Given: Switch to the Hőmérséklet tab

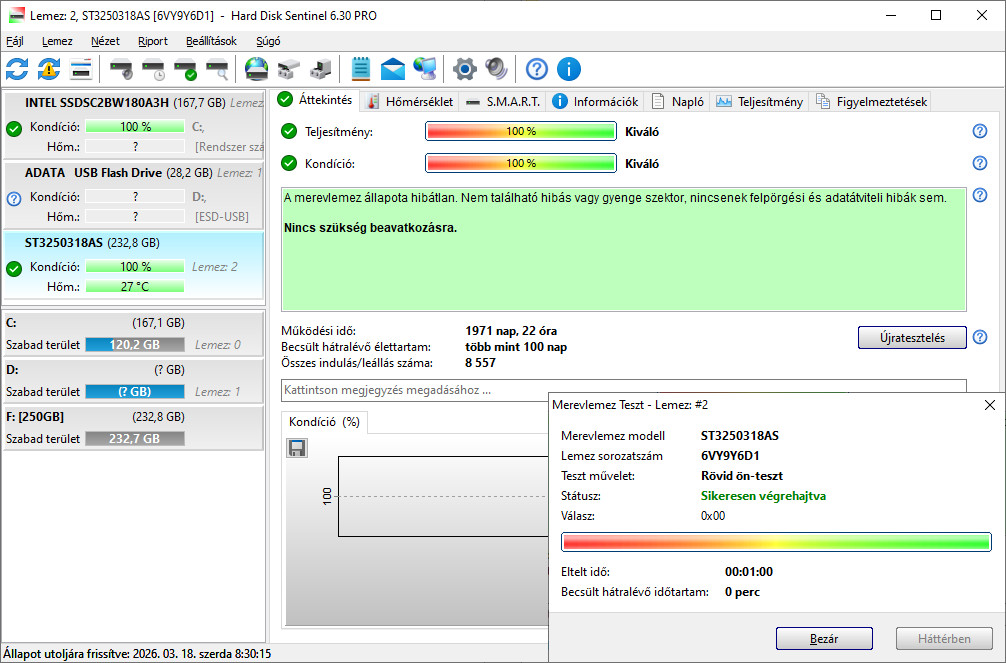Looking at the screenshot, I should [x=410, y=101].
